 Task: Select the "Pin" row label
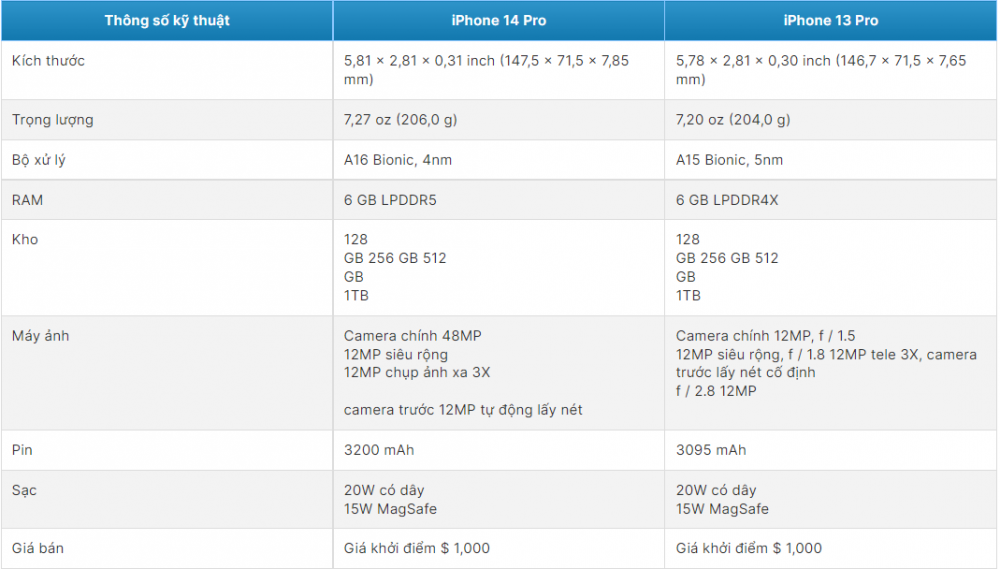22,450
